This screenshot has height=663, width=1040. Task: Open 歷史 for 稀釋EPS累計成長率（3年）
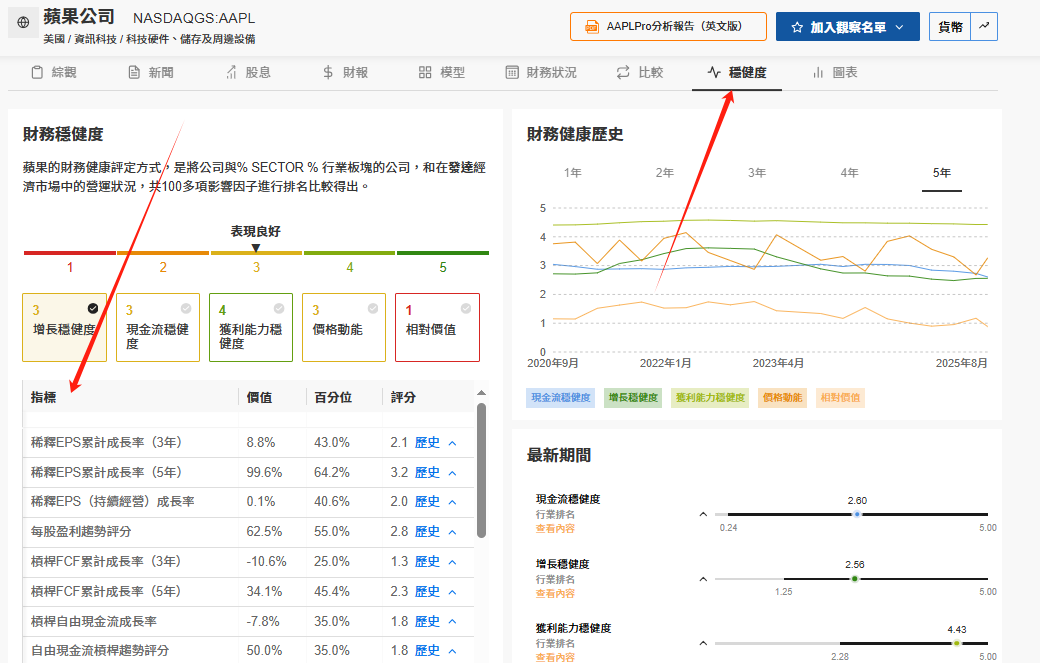pos(427,443)
